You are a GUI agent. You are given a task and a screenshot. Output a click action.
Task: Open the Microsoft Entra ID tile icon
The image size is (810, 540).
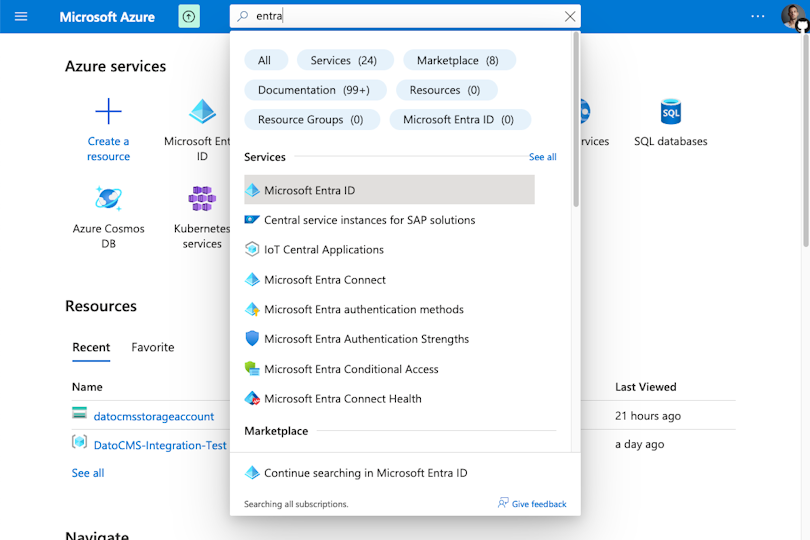pos(202,111)
